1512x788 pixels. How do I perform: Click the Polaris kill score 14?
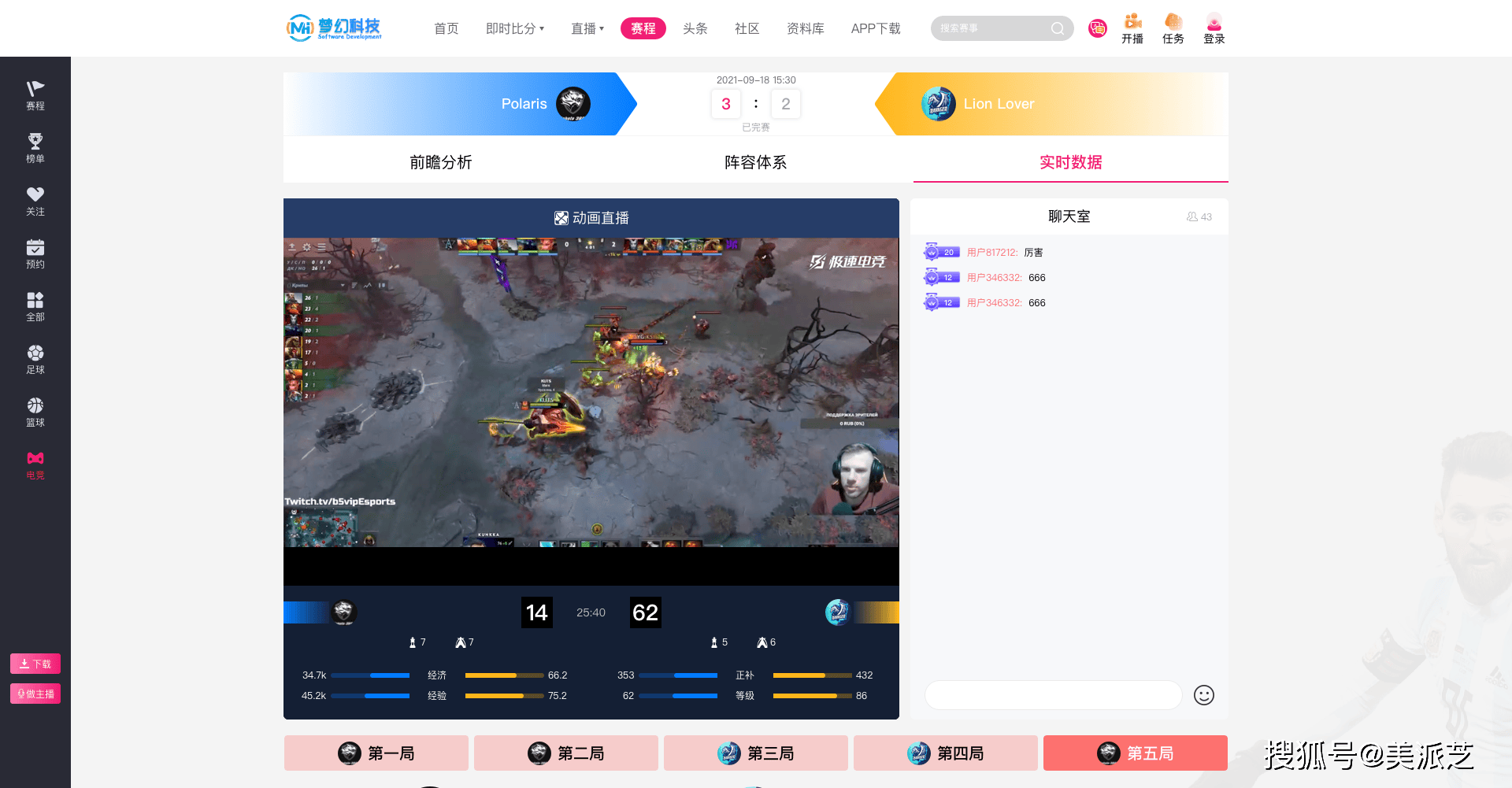click(x=537, y=612)
